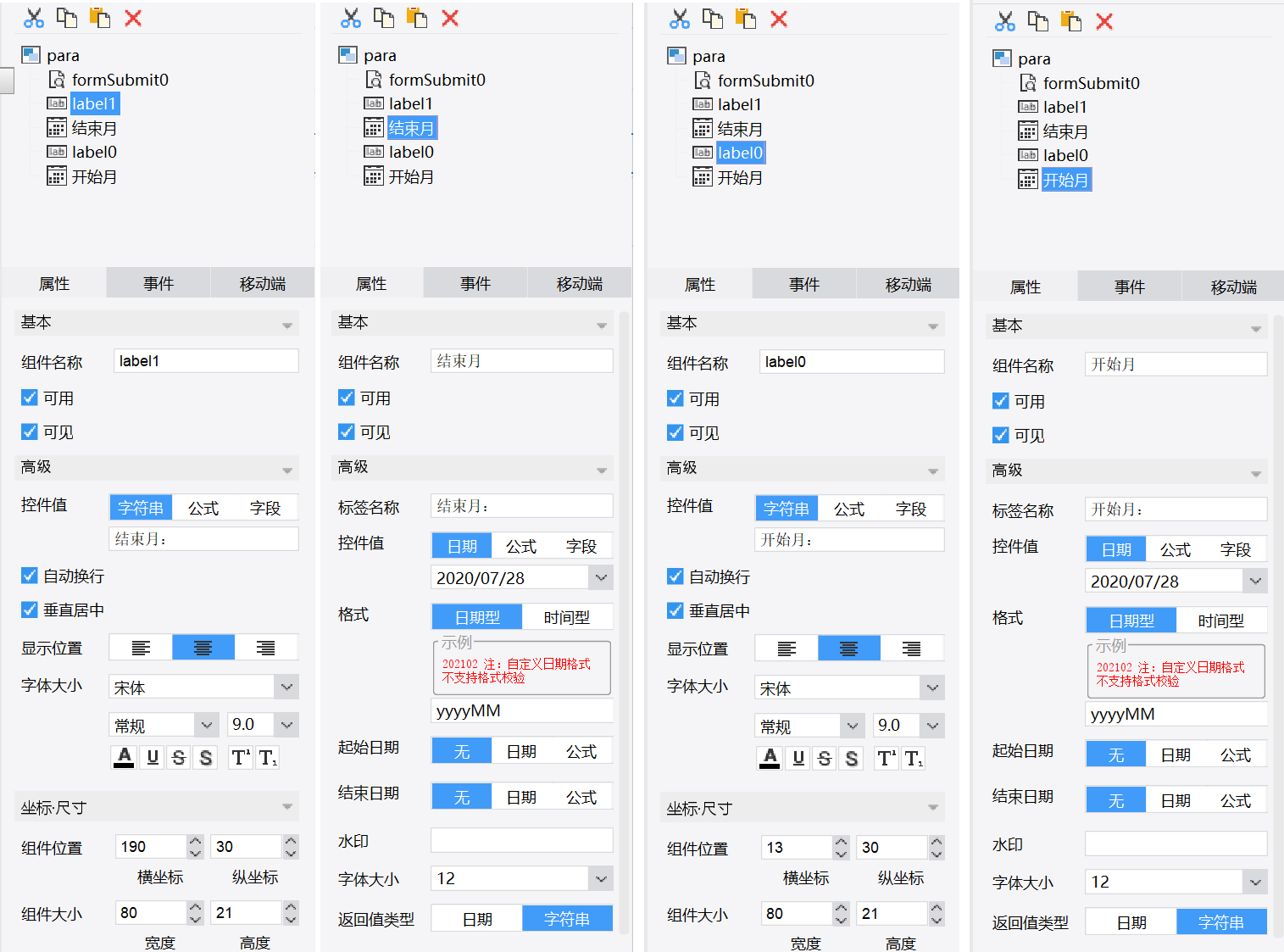Open 宋体 font dropdown in label0 panel

(x=933, y=688)
